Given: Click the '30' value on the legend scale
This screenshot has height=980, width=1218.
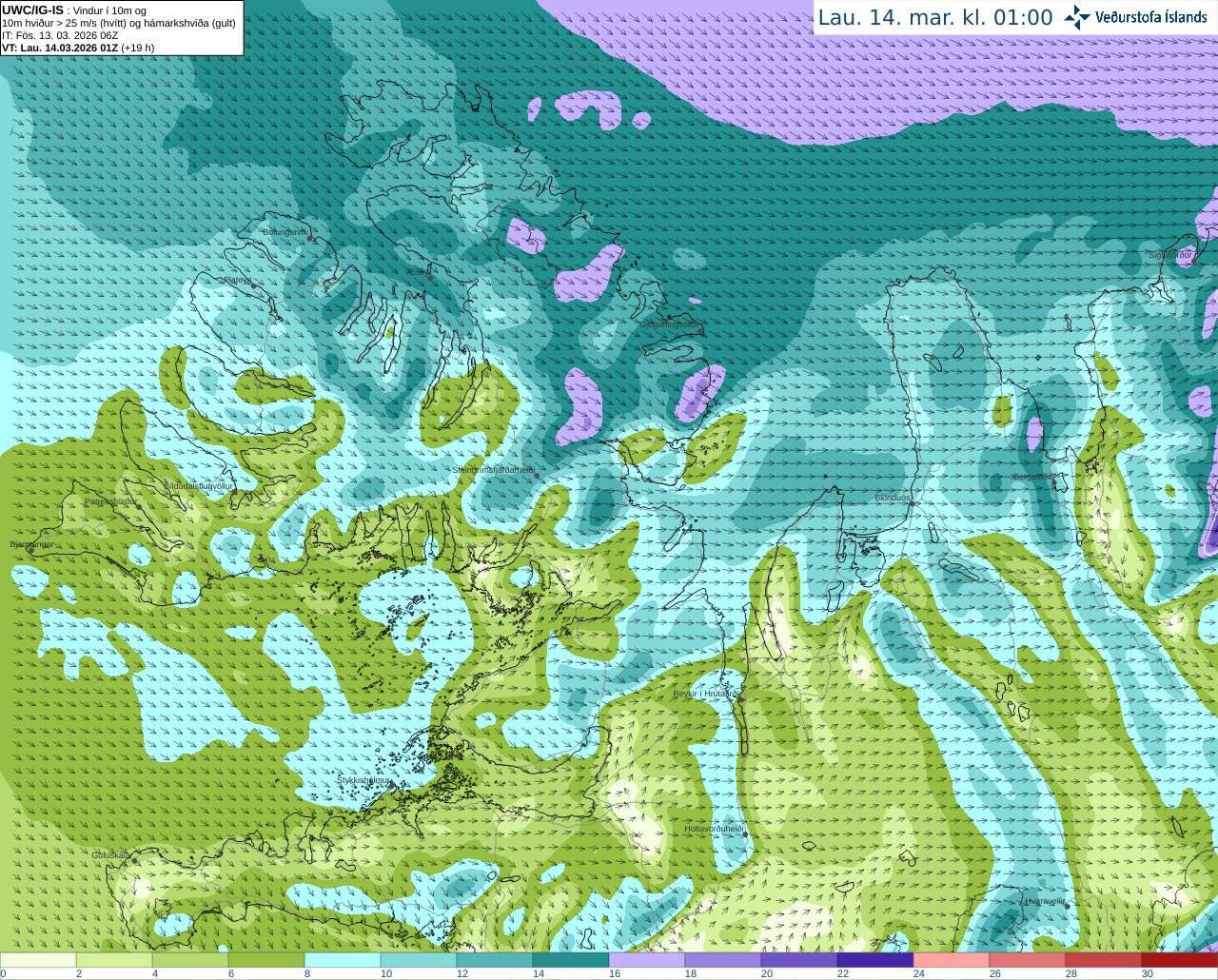Looking at the screenshot, I should [x=1148, y=973].
